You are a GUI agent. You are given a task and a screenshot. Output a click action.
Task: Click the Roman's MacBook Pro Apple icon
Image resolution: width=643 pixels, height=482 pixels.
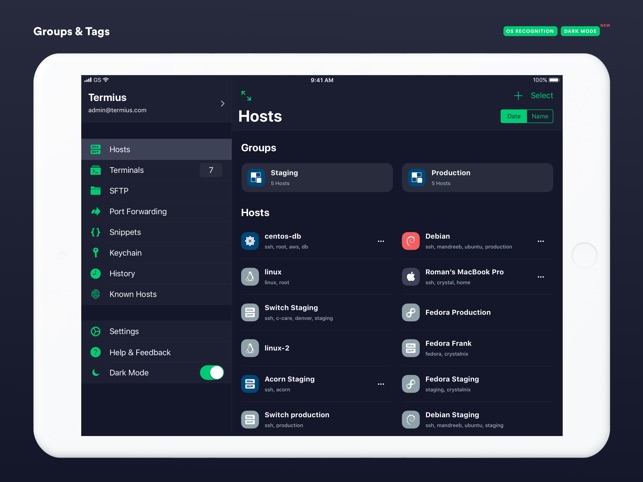[x=410, y=277]
